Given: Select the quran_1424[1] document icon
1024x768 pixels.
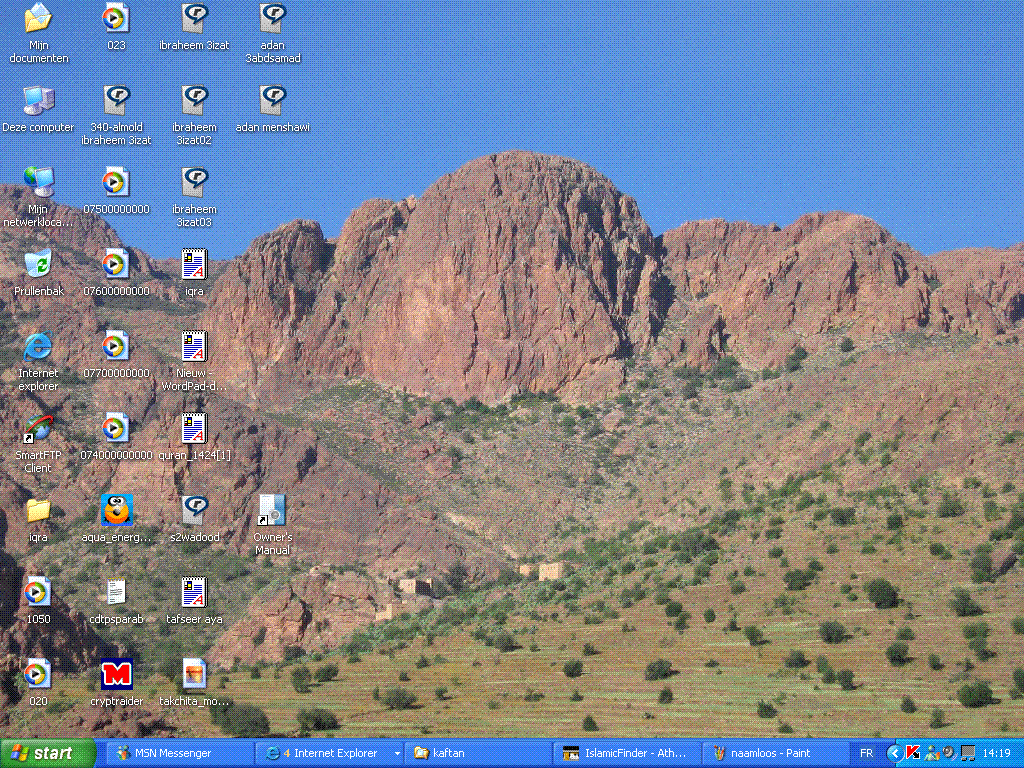Looking at the screenshot, I should 194,429.
